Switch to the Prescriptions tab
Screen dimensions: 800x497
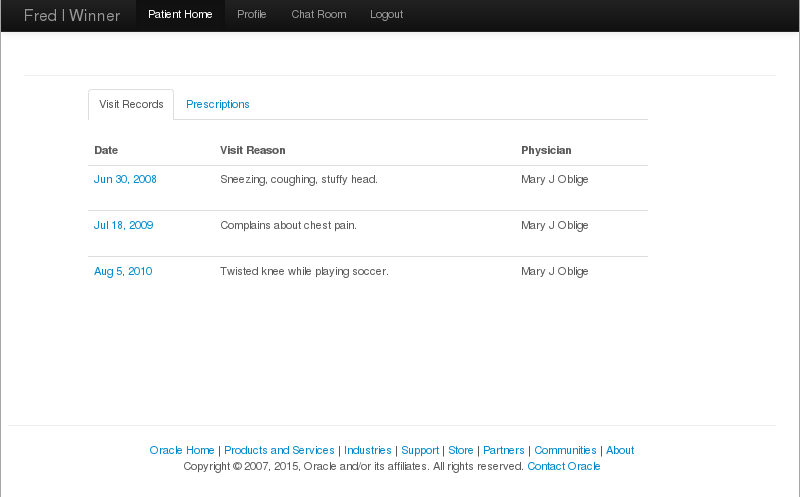(x=218, y=105)
